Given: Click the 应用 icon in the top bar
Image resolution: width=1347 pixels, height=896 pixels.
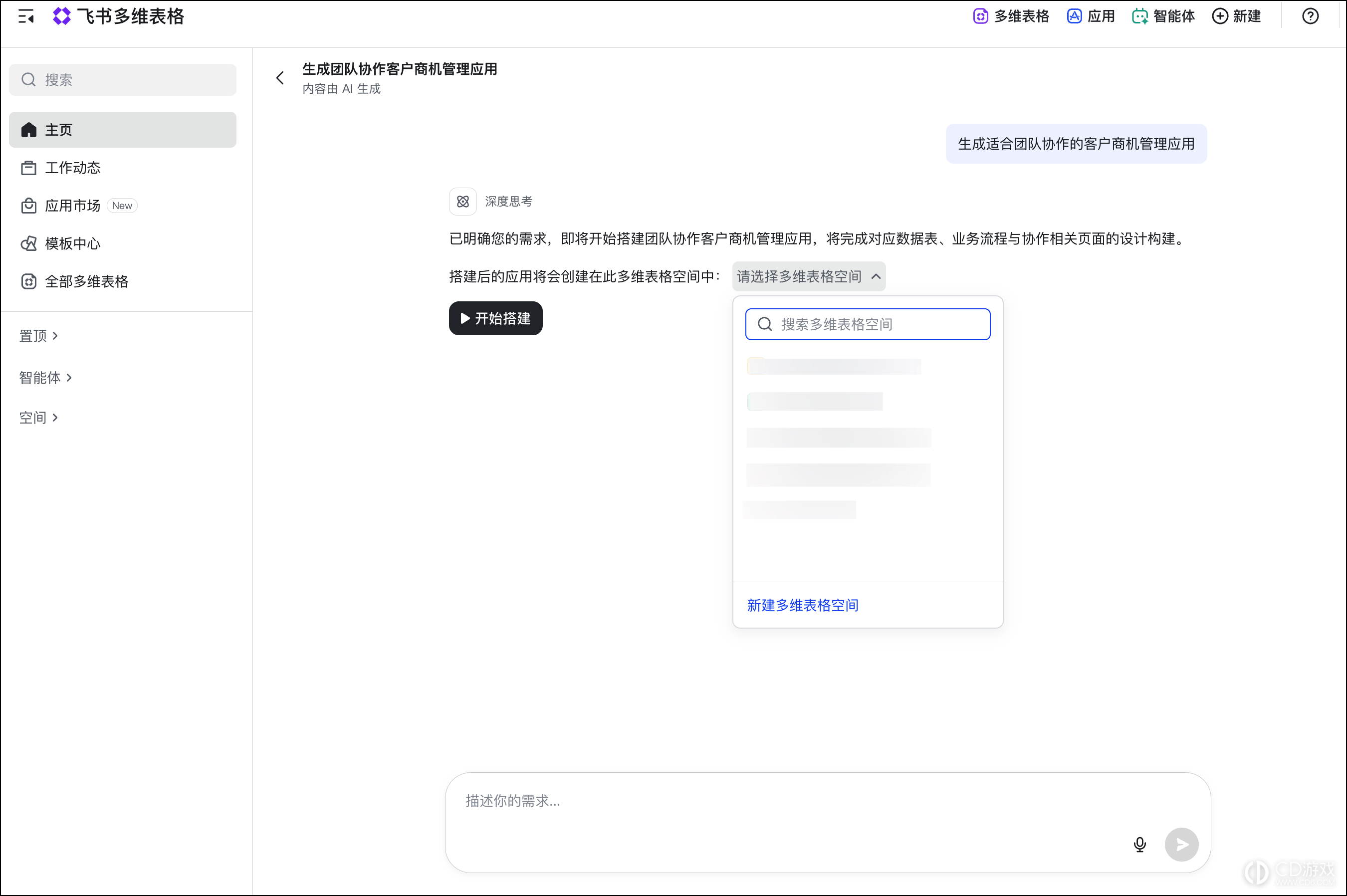Looking at the screenshot, I should pyautogui.click(x=1075, y=16).
